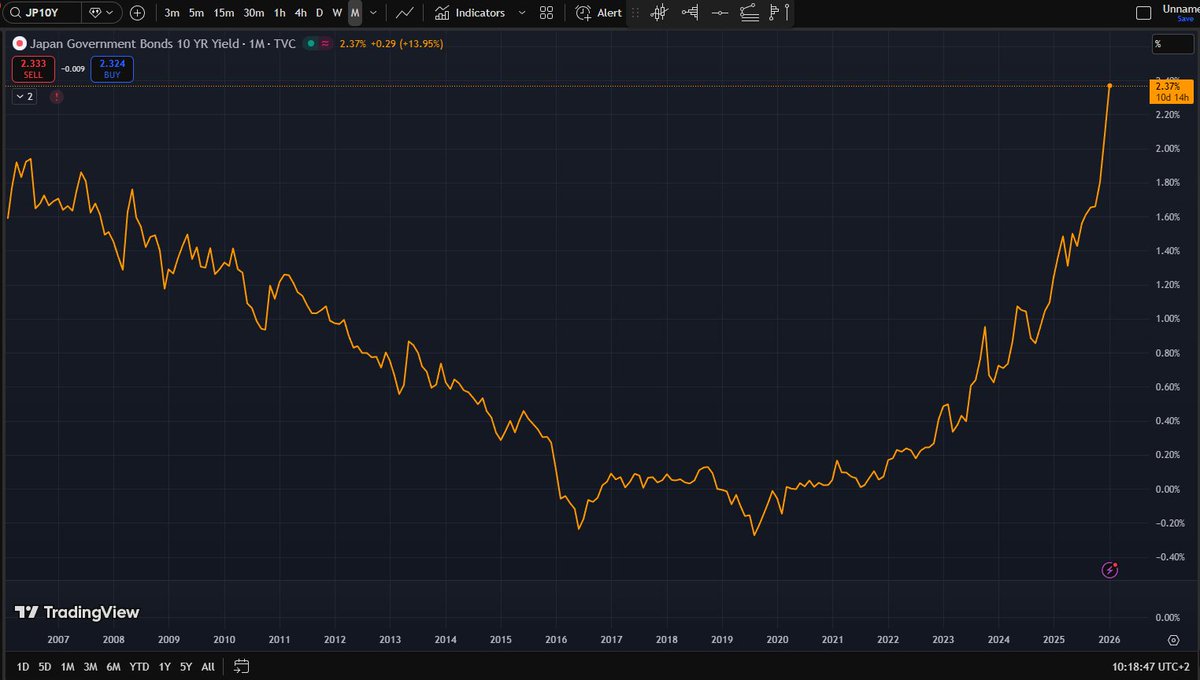Expand the diamond icon dropdown beside the symbol

coord(101,13)
